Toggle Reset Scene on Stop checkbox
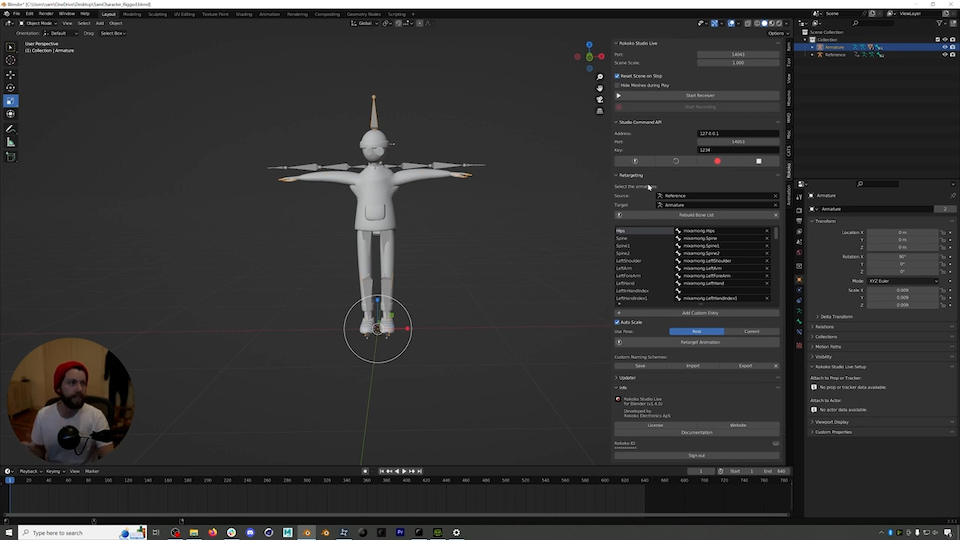 point(617,76)
